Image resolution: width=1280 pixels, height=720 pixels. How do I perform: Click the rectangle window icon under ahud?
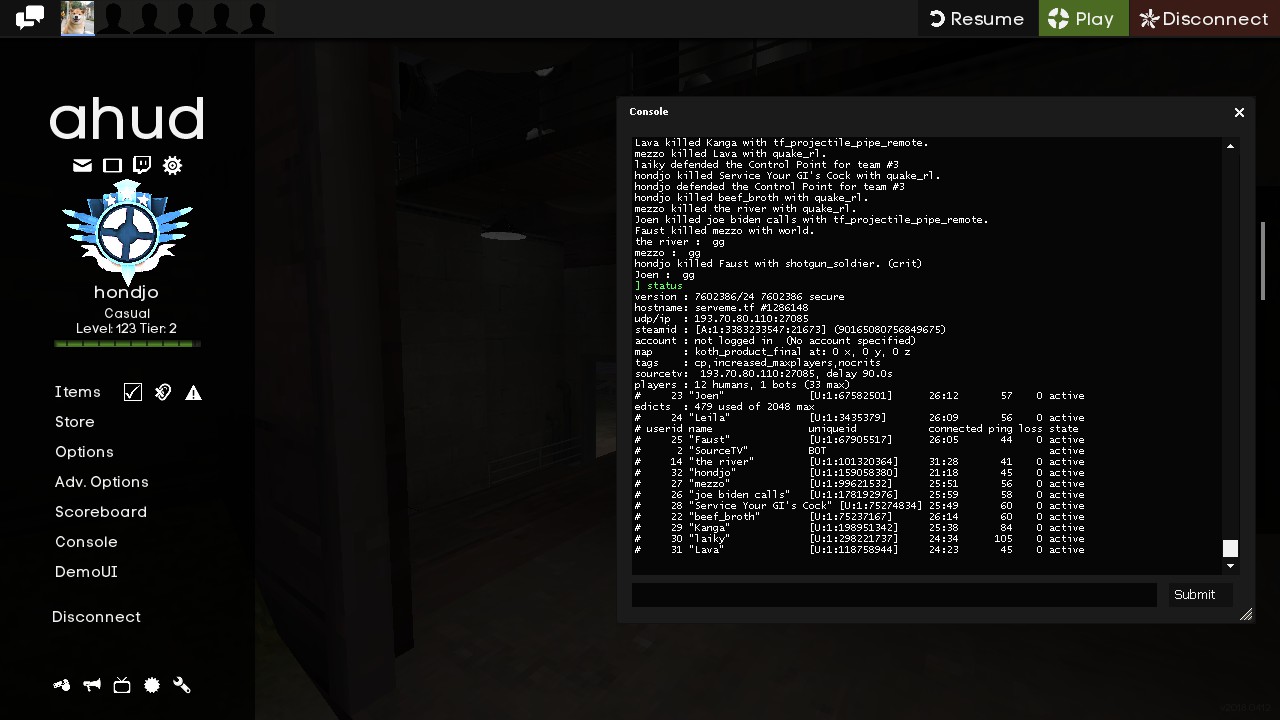tap(112, 165)
